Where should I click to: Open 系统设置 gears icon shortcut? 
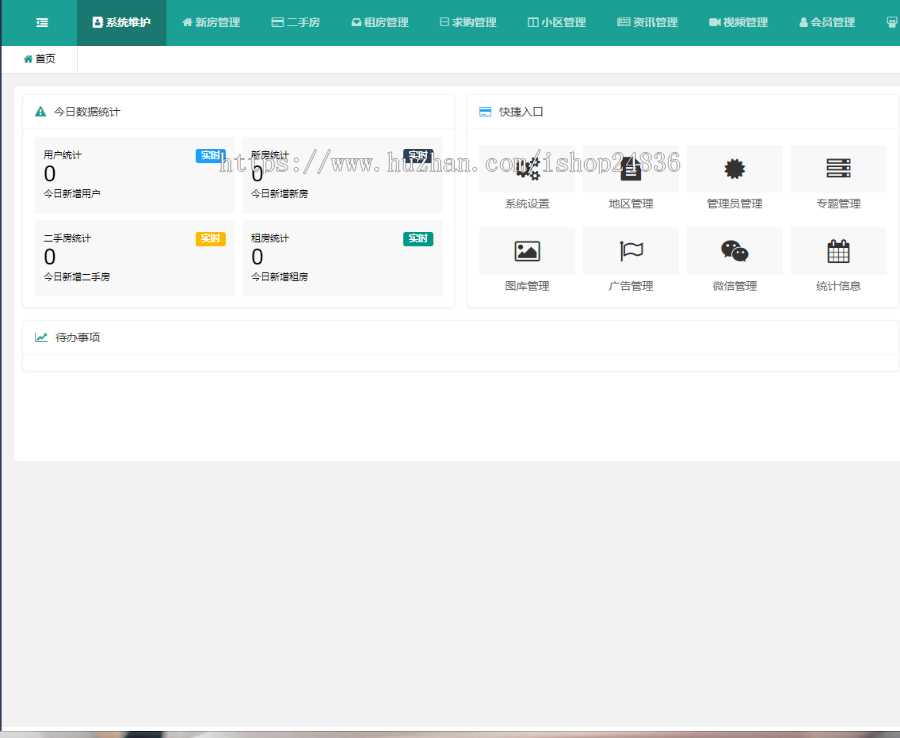[527, 169]
